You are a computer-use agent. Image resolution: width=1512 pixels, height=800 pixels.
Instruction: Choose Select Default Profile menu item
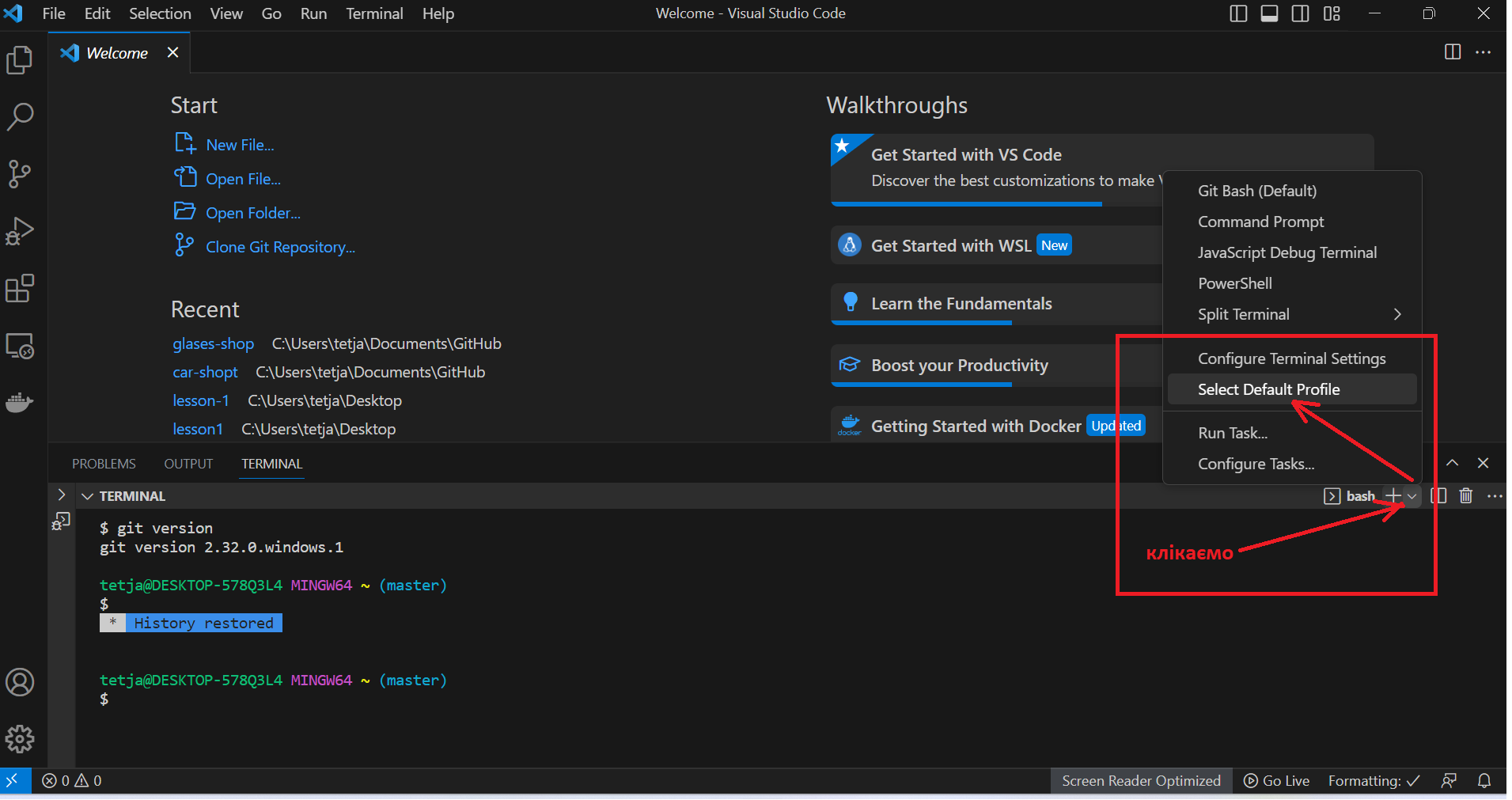coord(1292,389)
